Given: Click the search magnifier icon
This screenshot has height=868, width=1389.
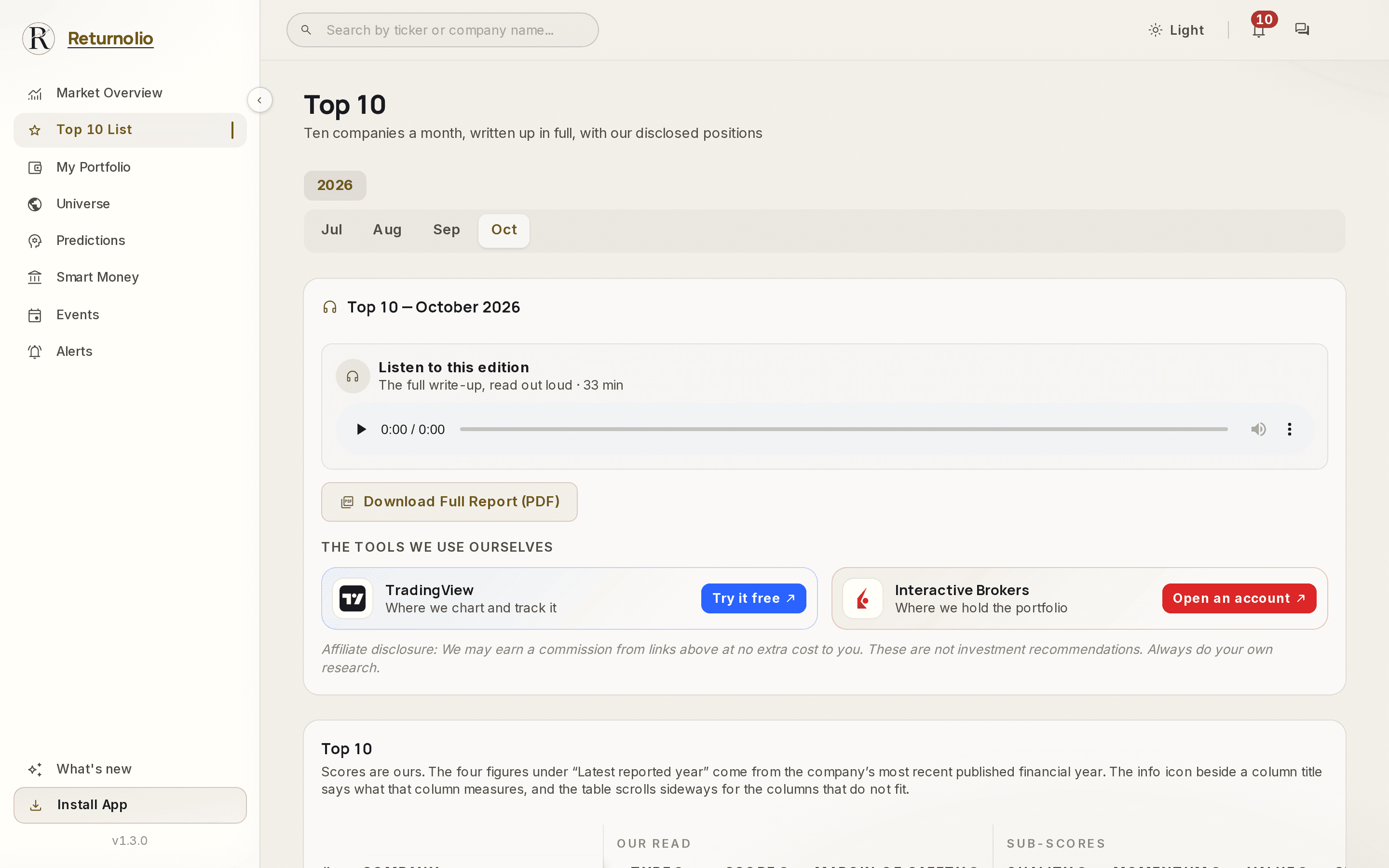Looking at the screenshot, I should point(307,30).
